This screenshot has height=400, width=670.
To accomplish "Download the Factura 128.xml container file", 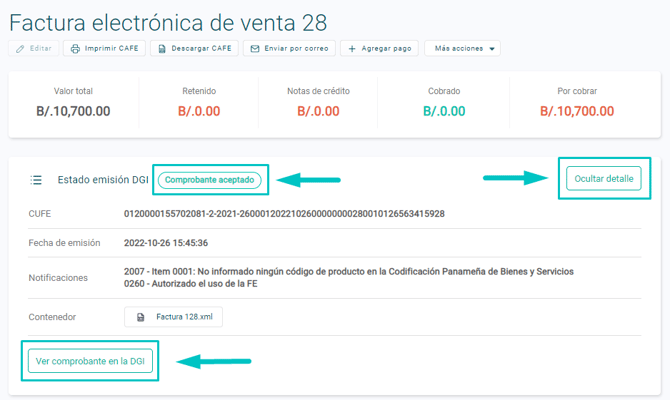I will 173,317.
